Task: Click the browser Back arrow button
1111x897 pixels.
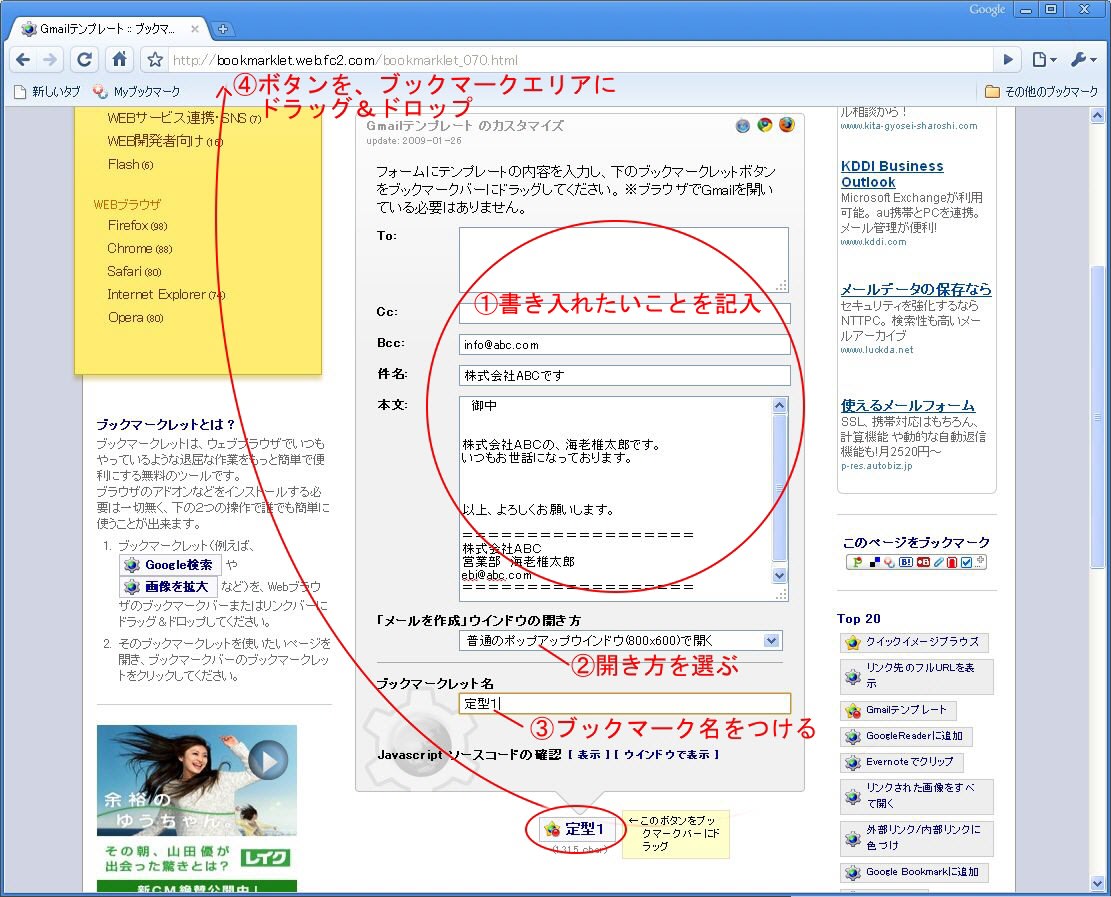Action: tap(24, 59)
